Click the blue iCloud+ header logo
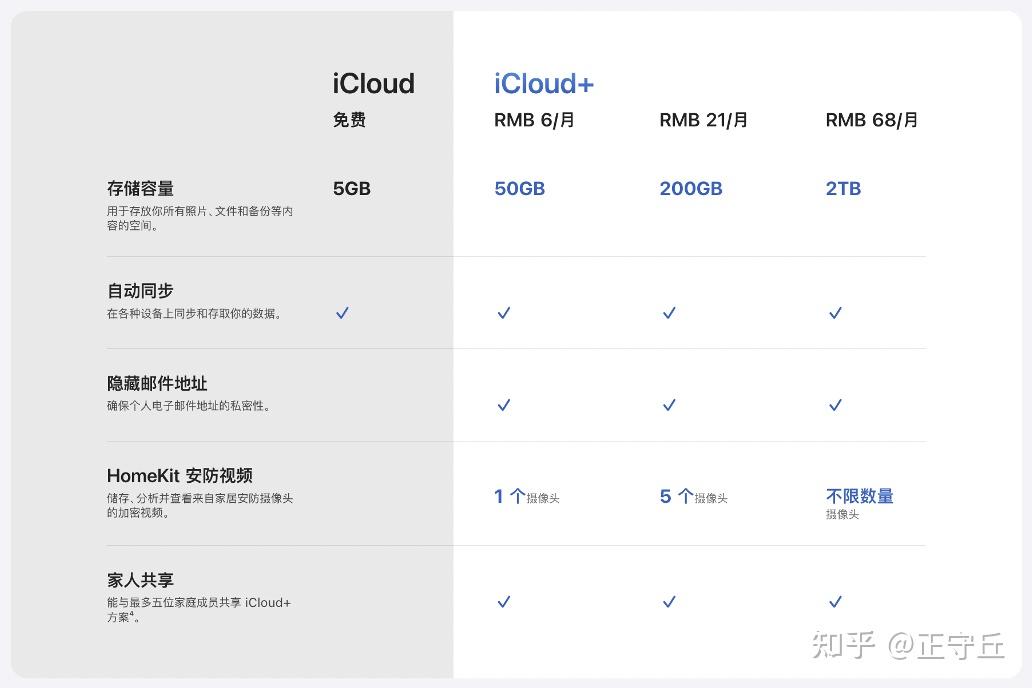The width and height of the screenshot is (1032, 688). pos(543,84)
